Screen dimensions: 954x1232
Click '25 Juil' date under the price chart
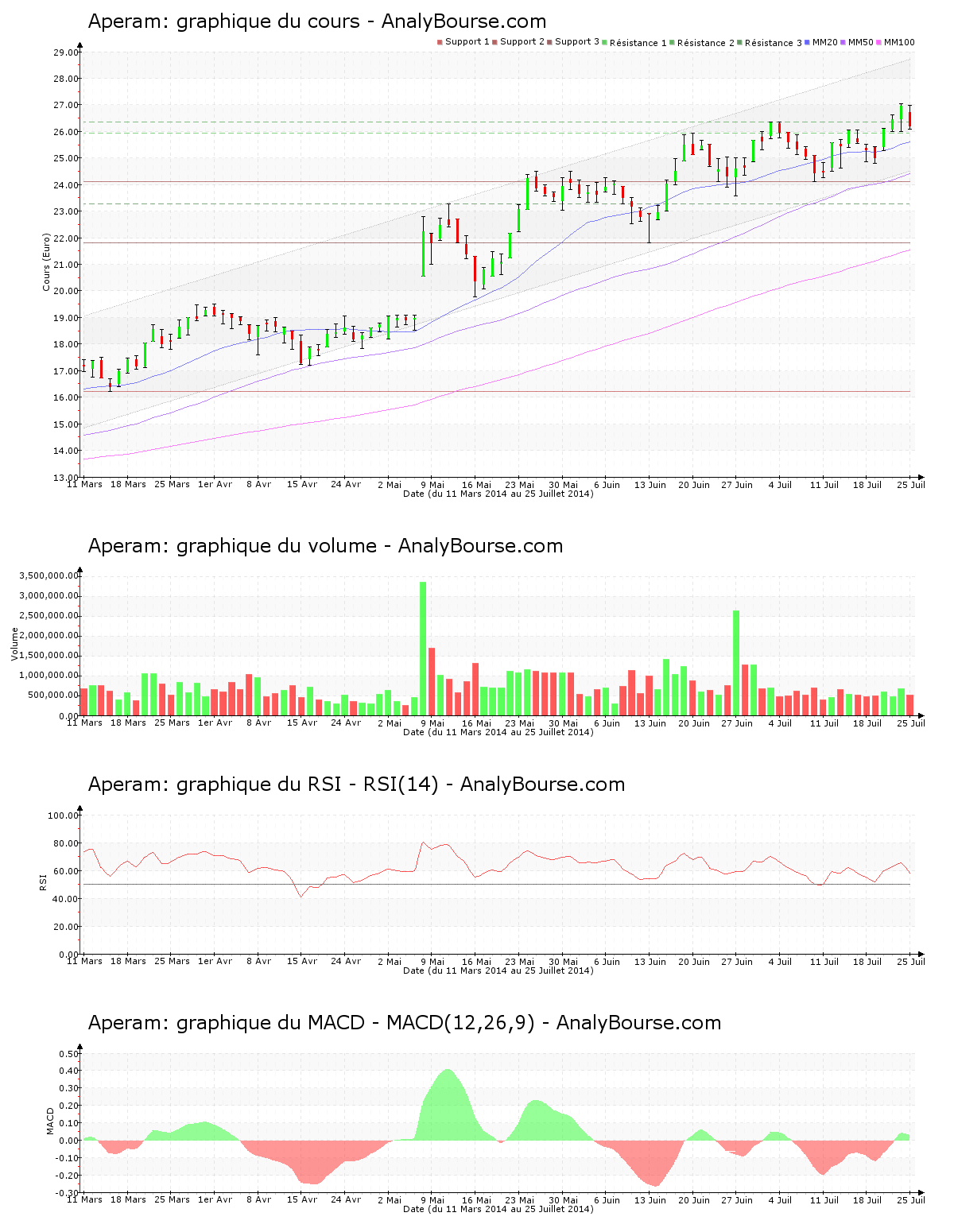910,485
